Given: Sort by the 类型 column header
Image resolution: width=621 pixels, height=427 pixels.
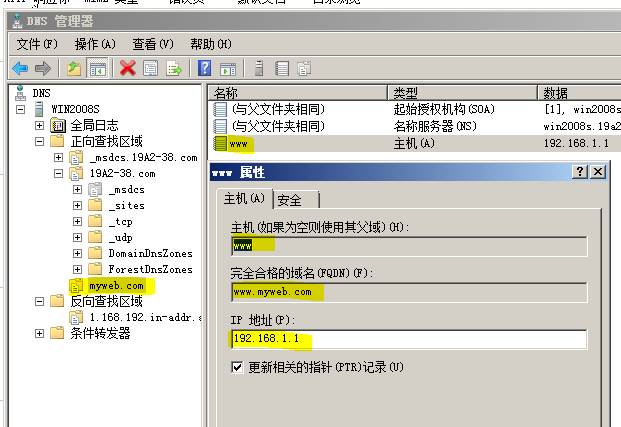Looking at the screenshot, I should coord(462,93).
